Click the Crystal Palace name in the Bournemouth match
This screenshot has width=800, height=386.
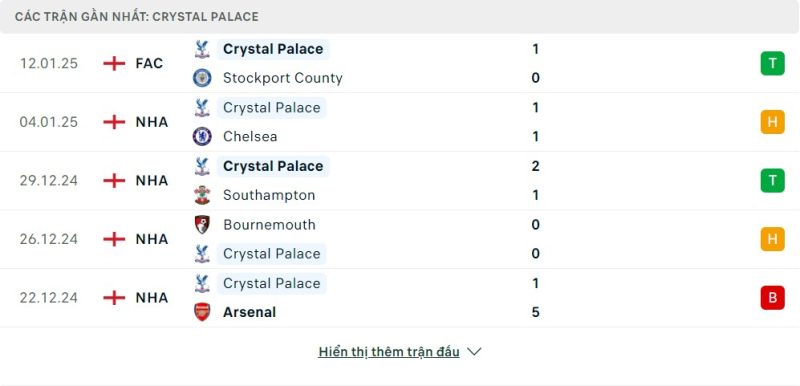coord(271,254)
